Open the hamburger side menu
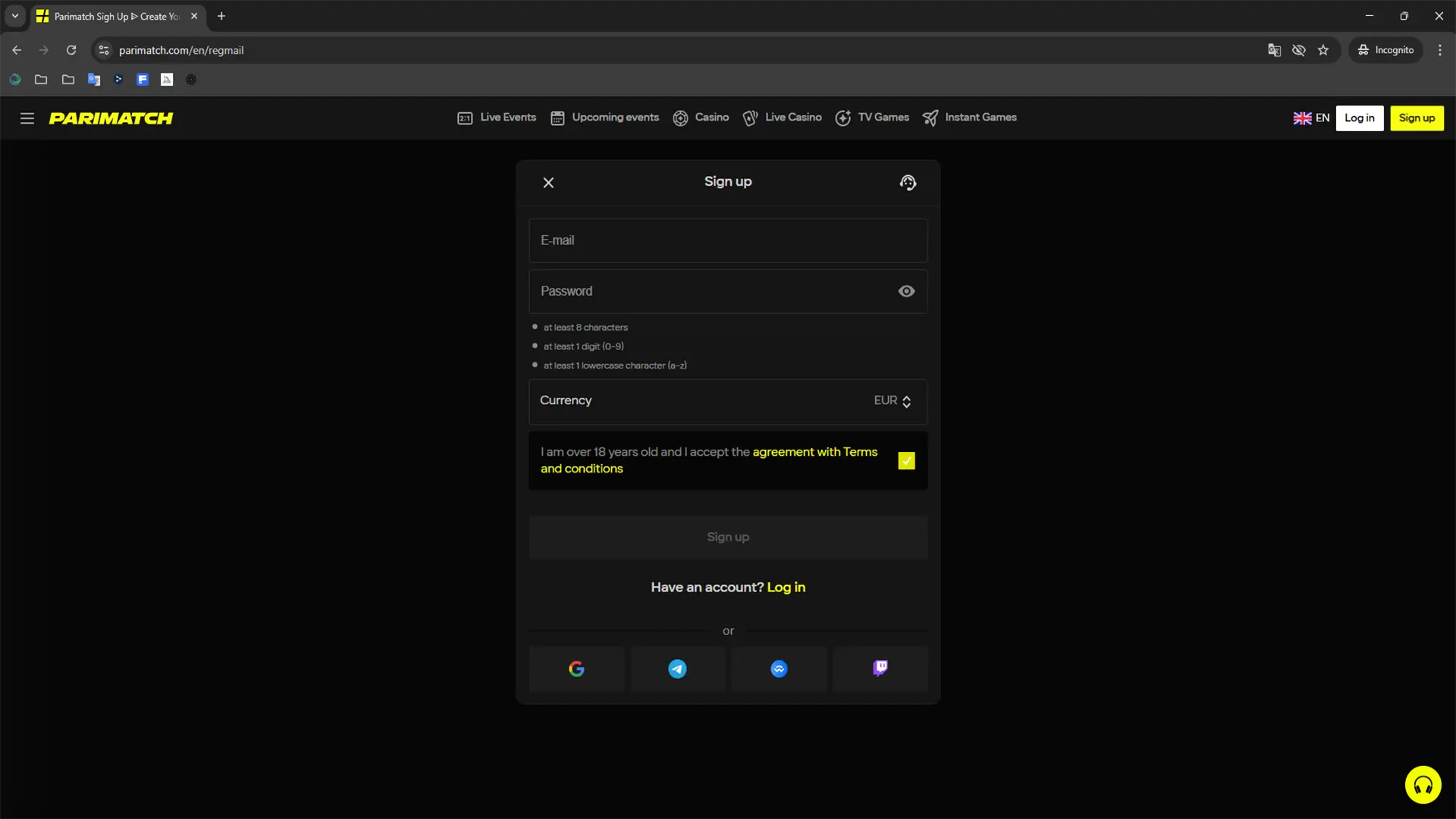1456x819 pixels. 27,118
